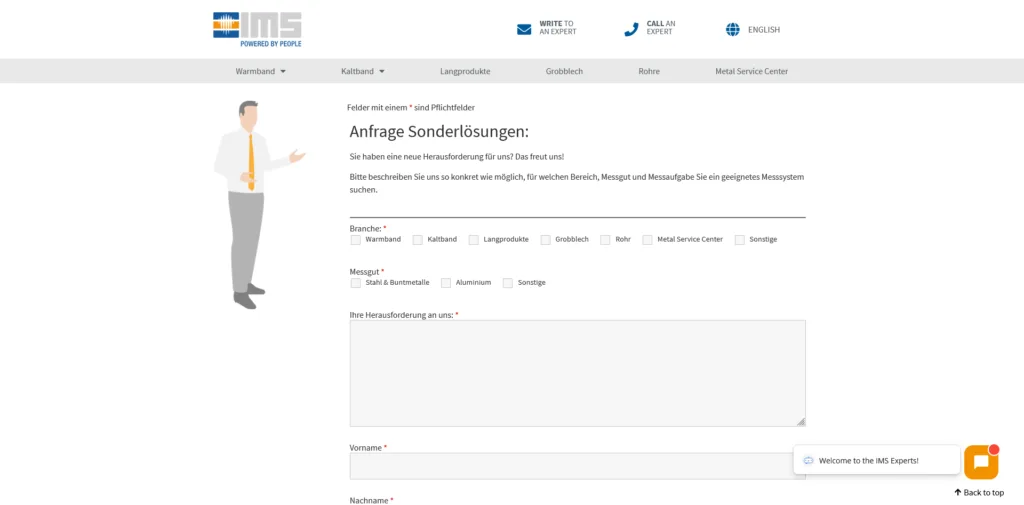
Task: Click the globe language icon
Action: 733,29
